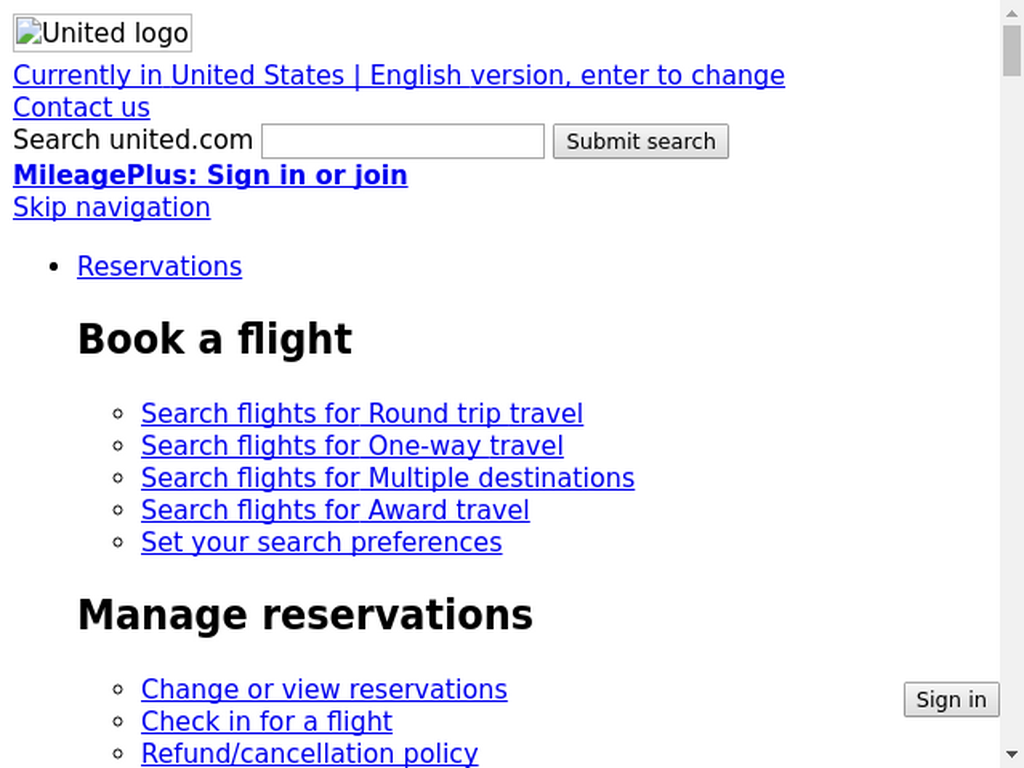1024x768 pixels.
Task: Select Search flights for Round trip travel
Action: pyautogui.click(x=362, y=413)
